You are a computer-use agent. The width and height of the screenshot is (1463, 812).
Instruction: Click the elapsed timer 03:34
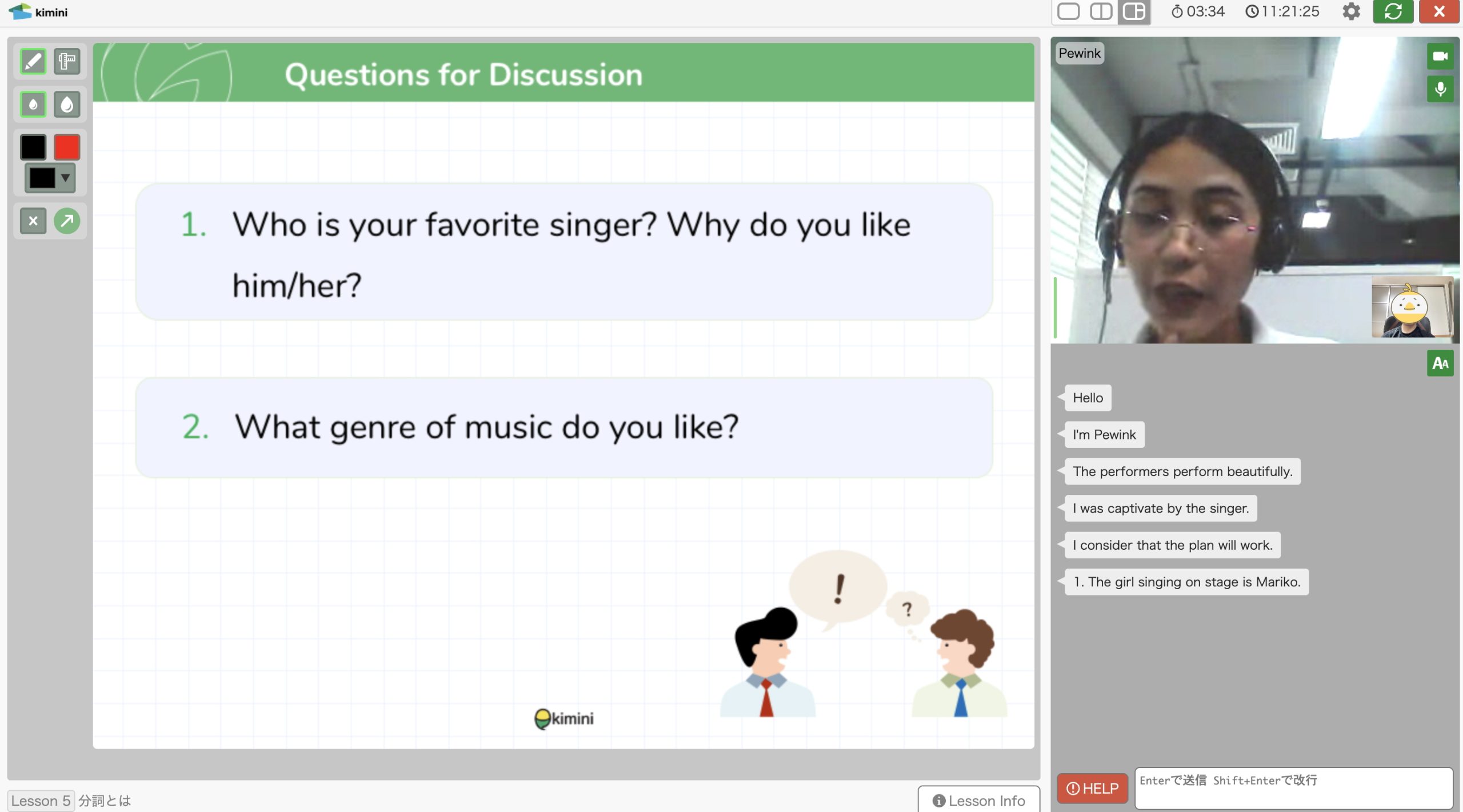point(1198,11)
